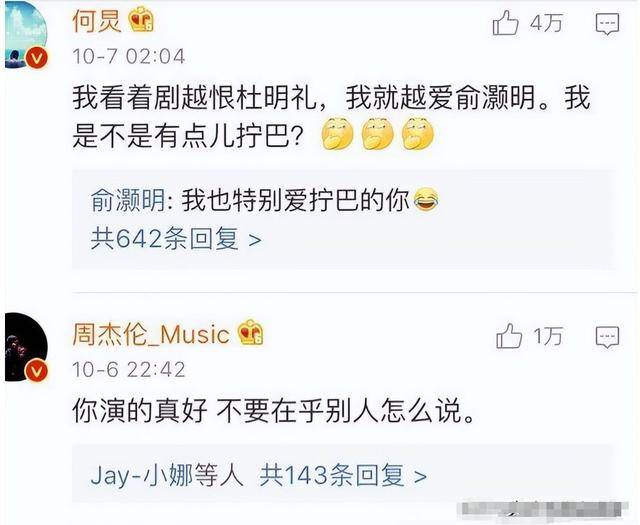Tap 俞灏明's reply 我也特别爱拧巴的你
This screenshot has height=525, width=640.
[x=296, y=200]
